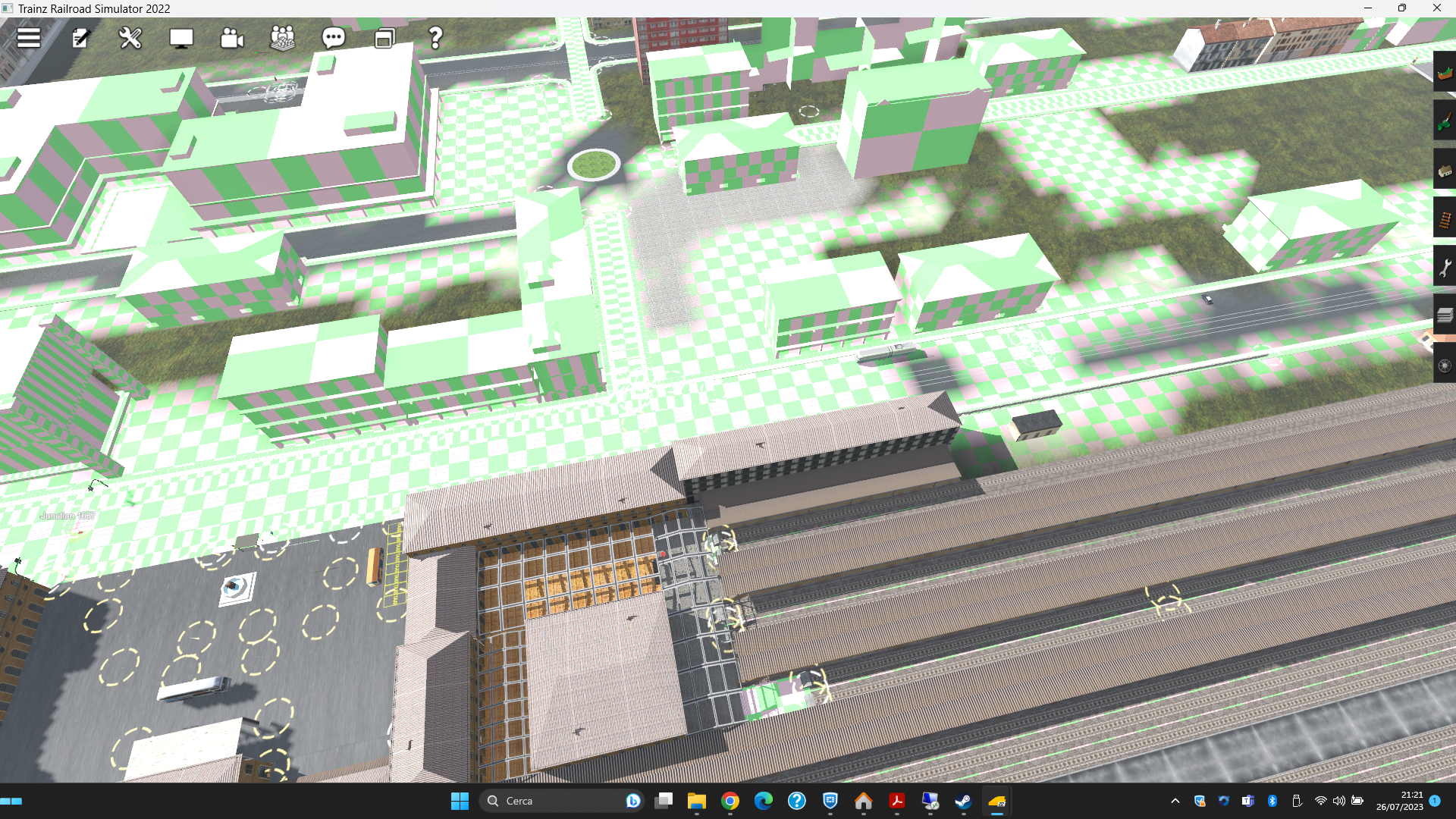
Task: Open the Steam taskbar icon
Action: pyautogui.click(x=963, y=801)
